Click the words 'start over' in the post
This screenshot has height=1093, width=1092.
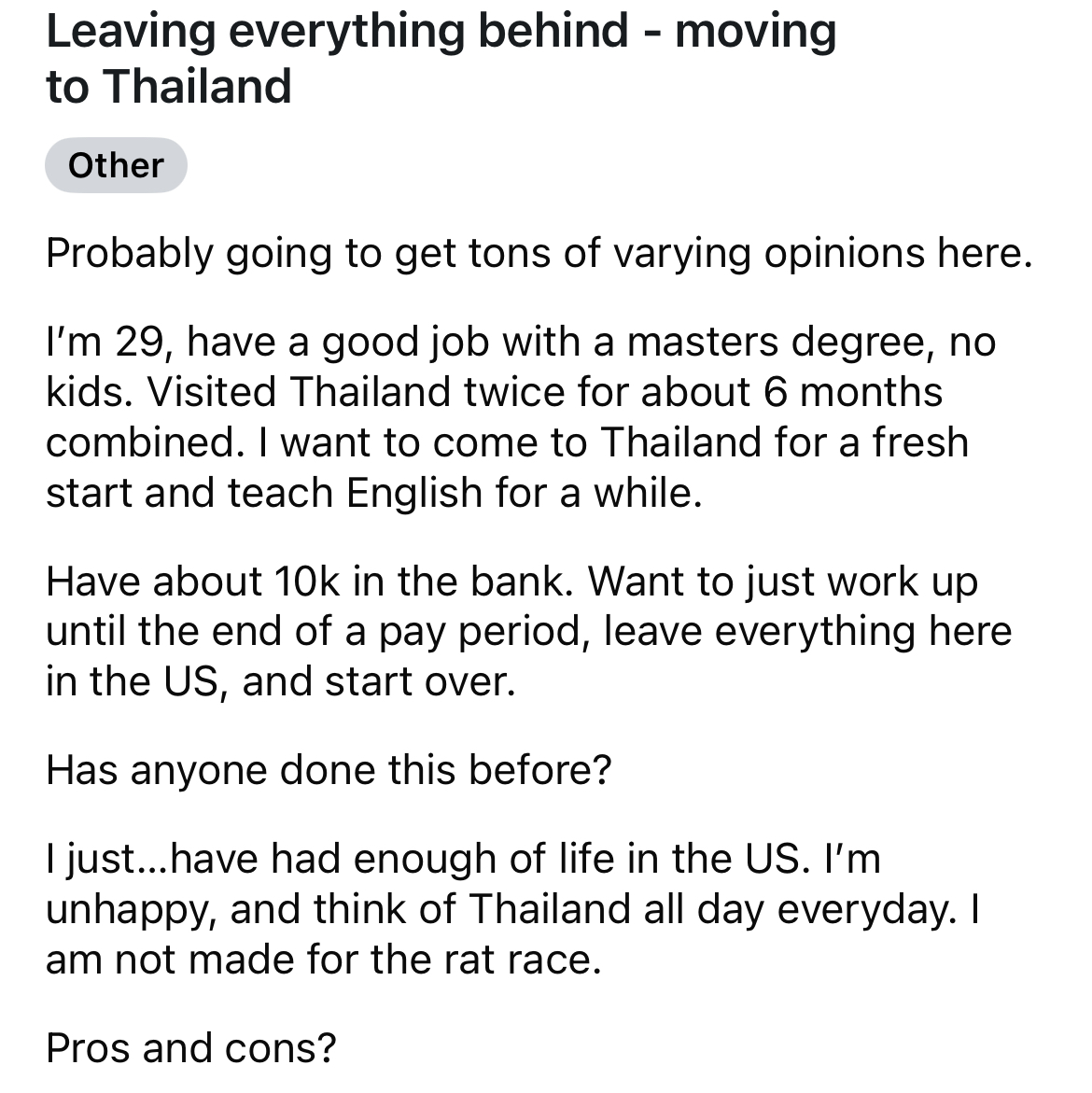point(420,681)
